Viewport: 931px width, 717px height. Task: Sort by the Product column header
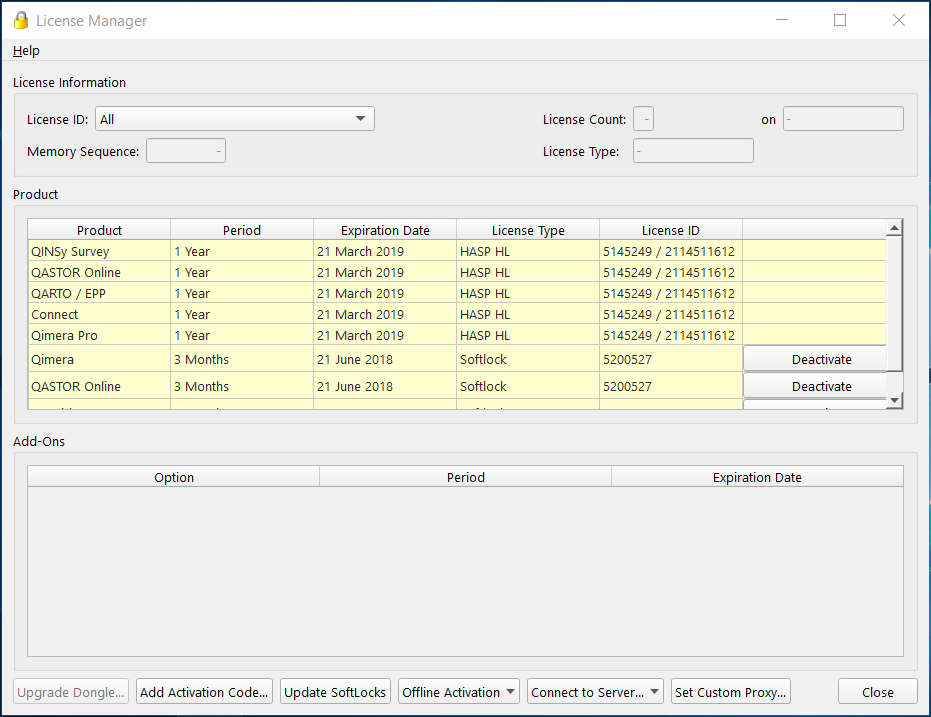point(99,230)
